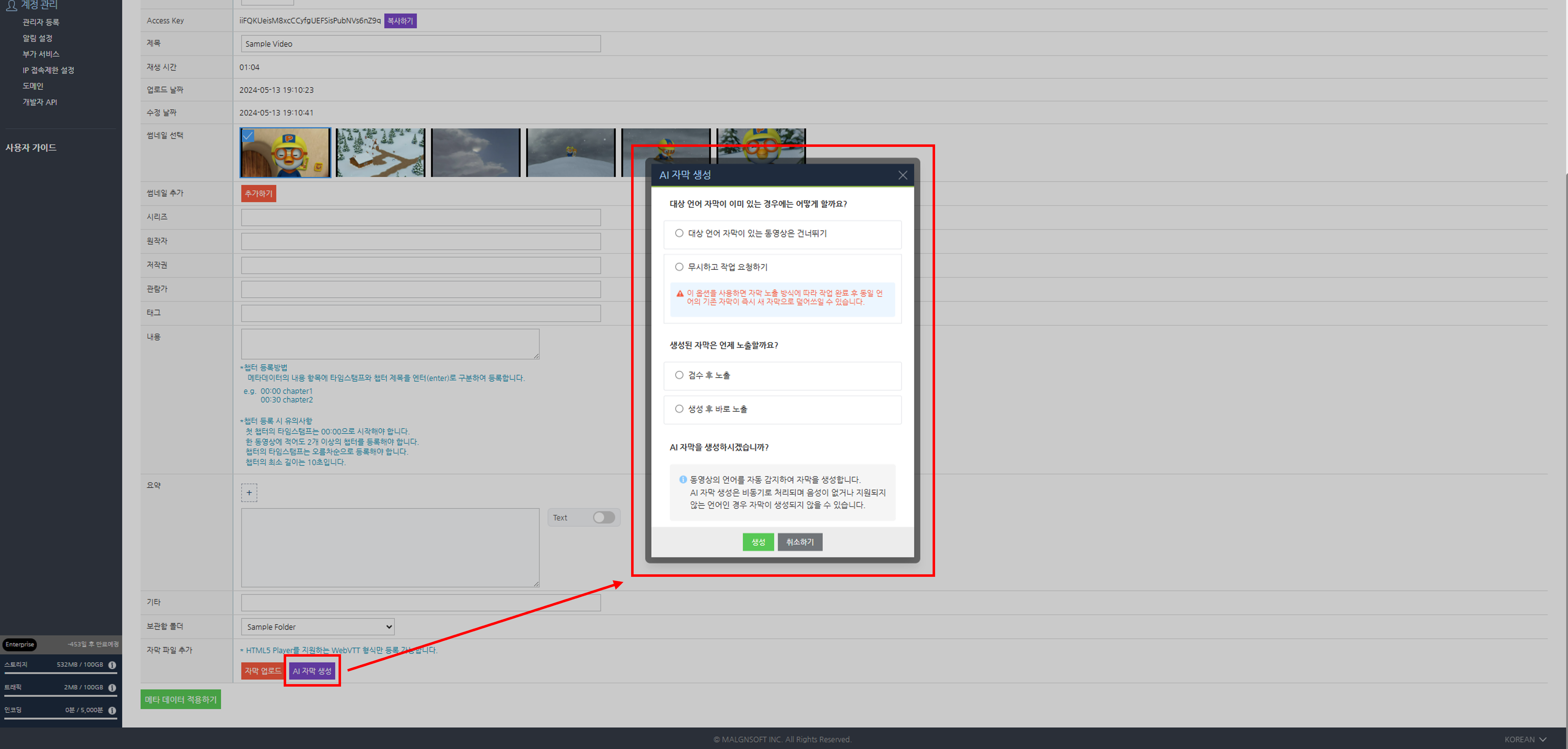Select the expose immediately after generation option
This screenshot has width=1568, height=749.
tap(679, 409)
